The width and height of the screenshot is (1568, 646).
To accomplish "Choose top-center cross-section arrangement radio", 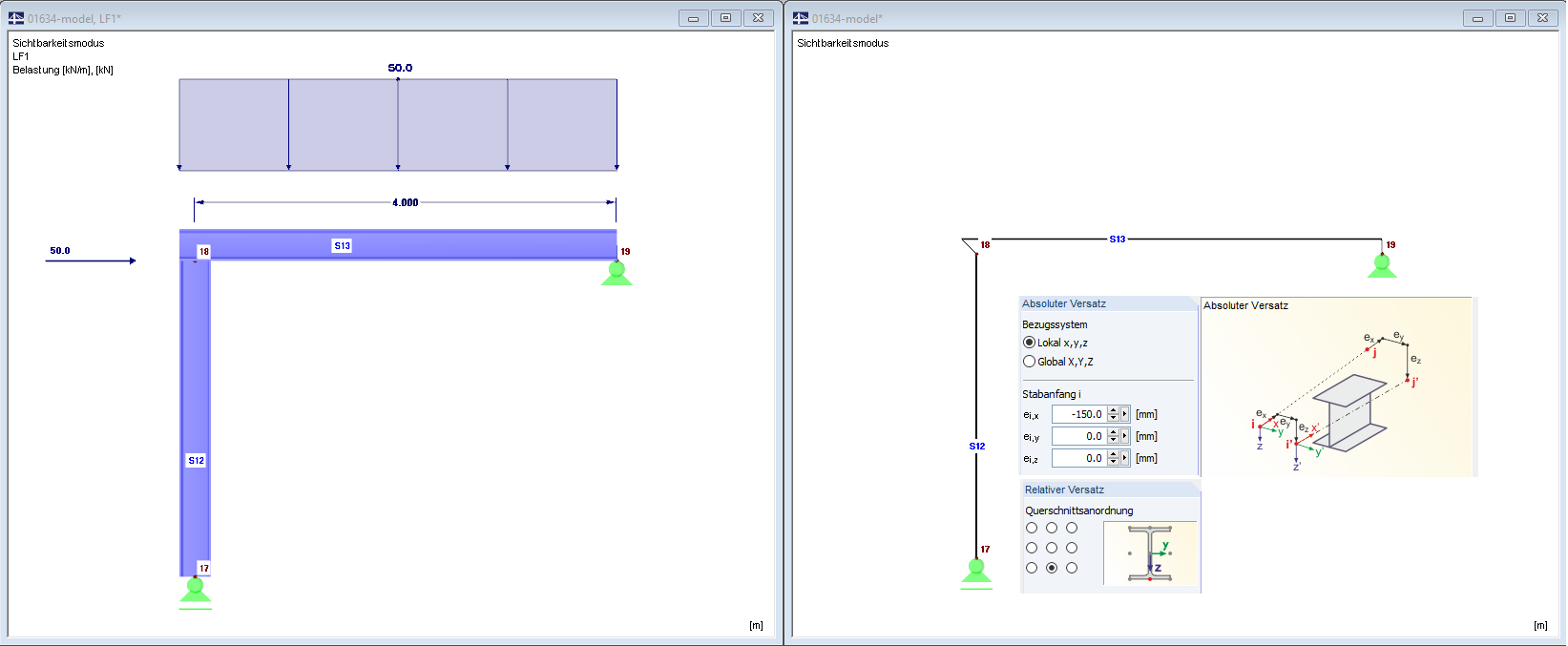I will (x=1052, y=528).
